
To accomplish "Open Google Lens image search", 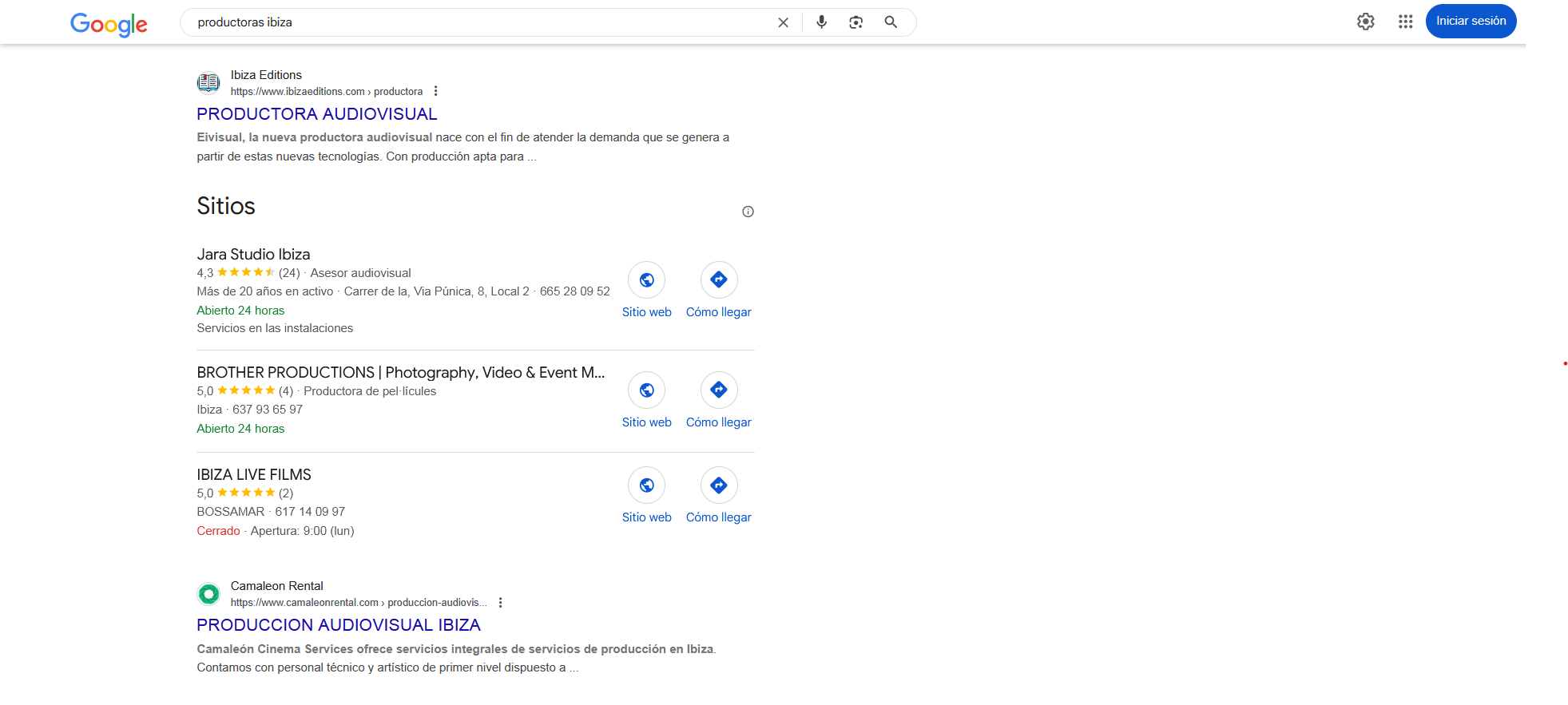I will click(x=855, y=22).
